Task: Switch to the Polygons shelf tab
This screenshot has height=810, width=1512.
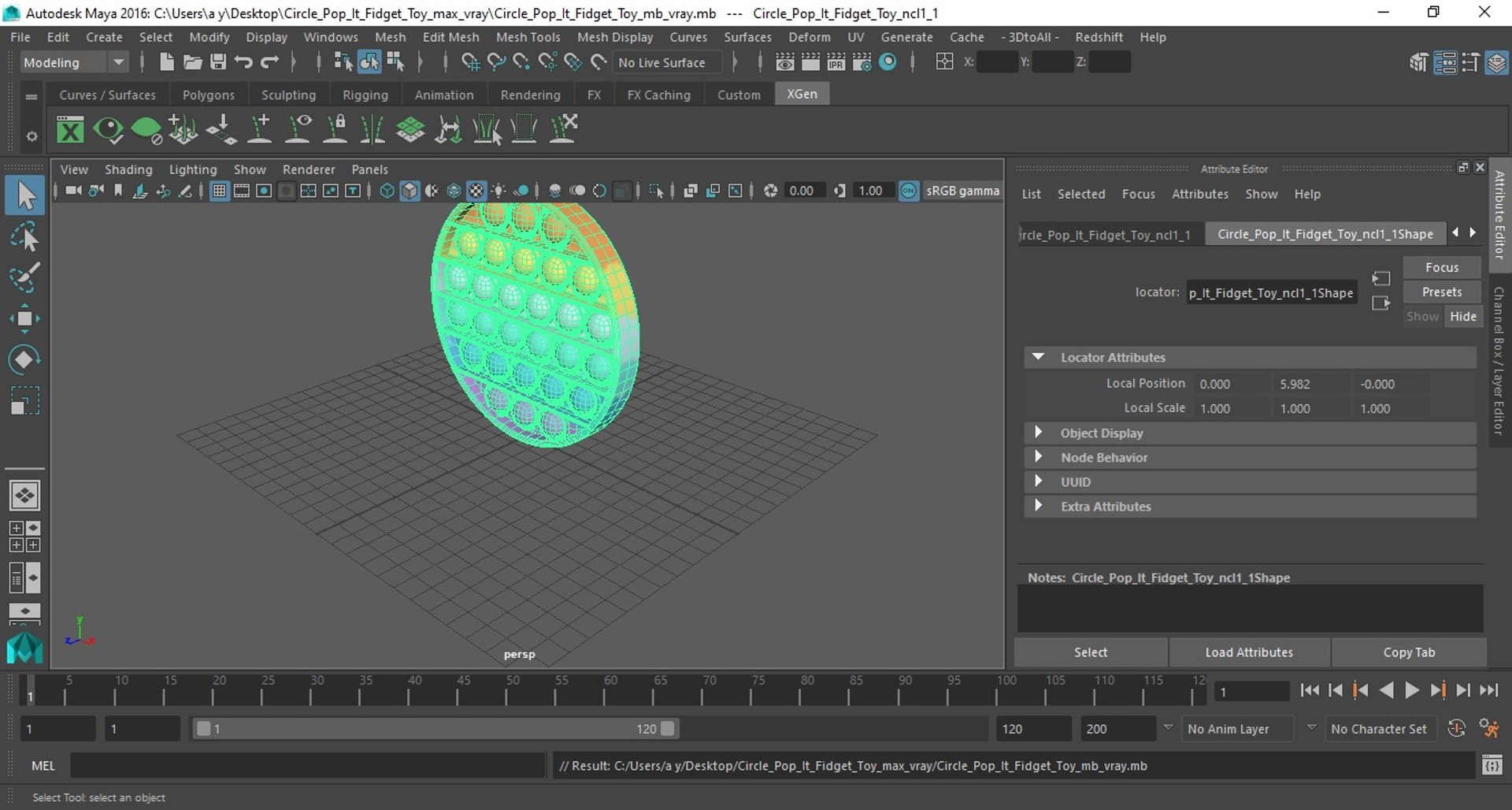Action: click(208, 95)
